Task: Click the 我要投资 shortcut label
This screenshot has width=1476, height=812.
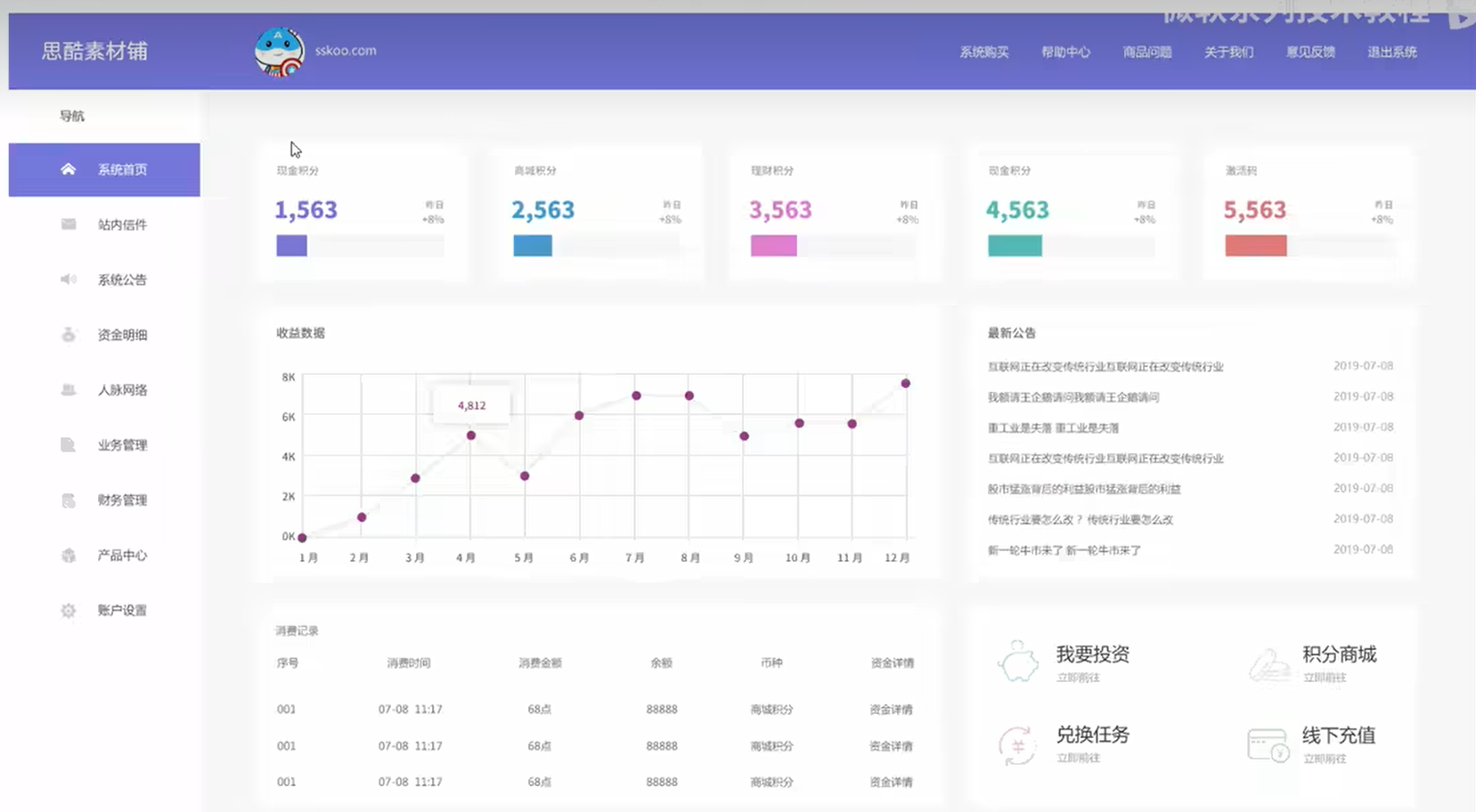Action: click(1093, 654)
